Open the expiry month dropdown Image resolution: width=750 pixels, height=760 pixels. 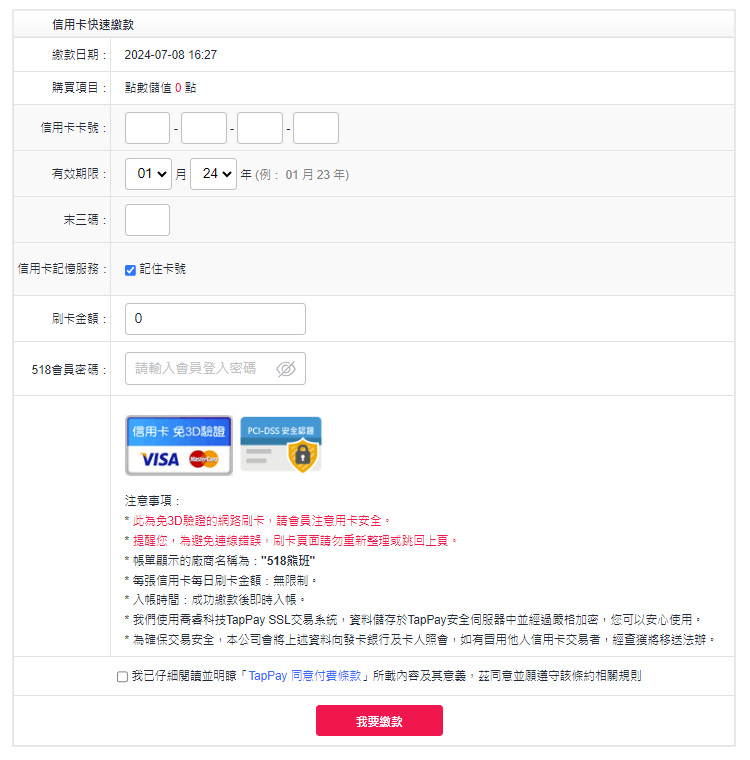[148, 174]
